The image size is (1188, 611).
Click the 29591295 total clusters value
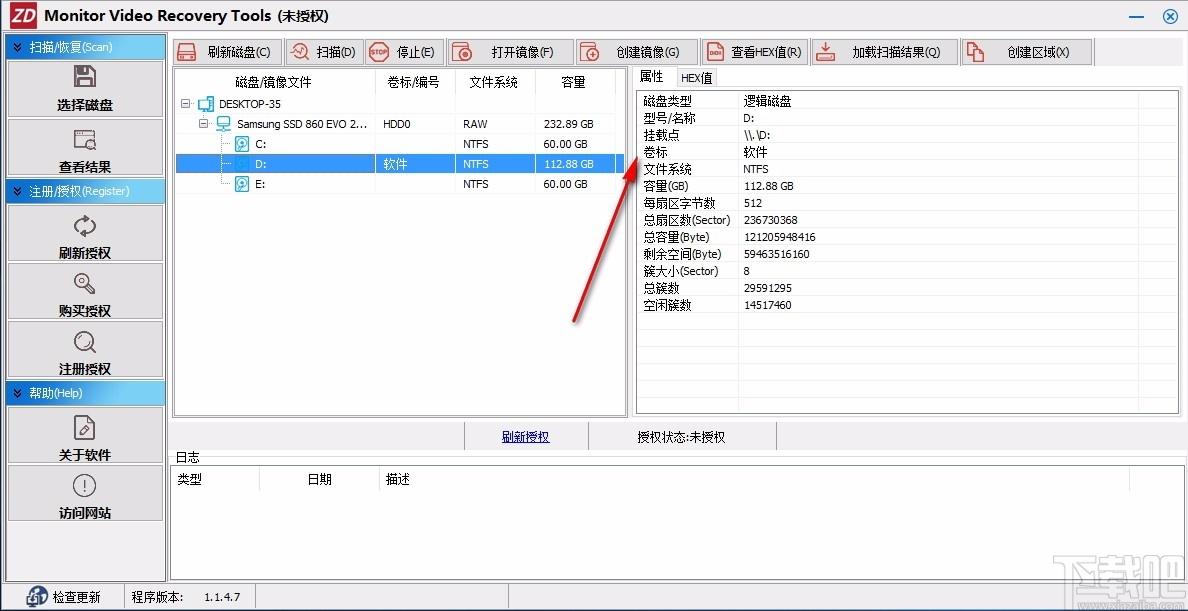click(768, 288)
